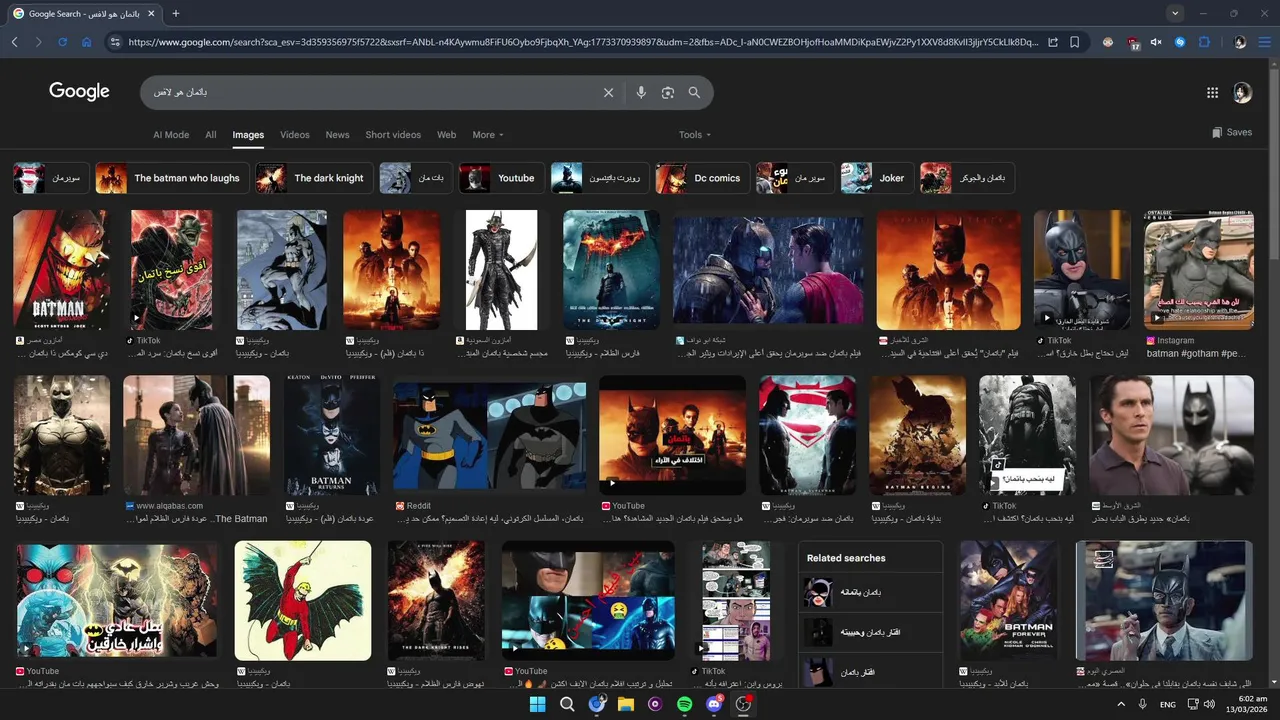The height and width of the screenshot is (720, 1280).
Task: Select the Youtube filter chip
Action: (x=501, y=178)
